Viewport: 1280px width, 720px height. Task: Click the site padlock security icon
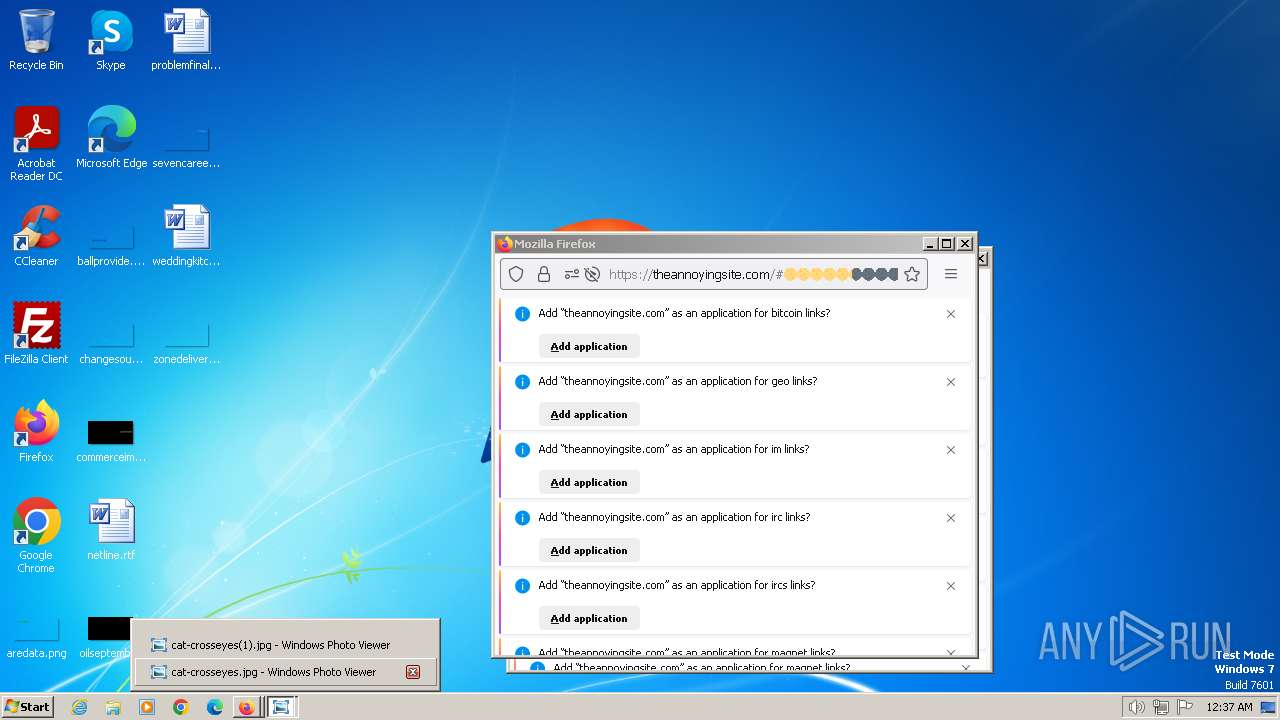[x=544, y=274]
